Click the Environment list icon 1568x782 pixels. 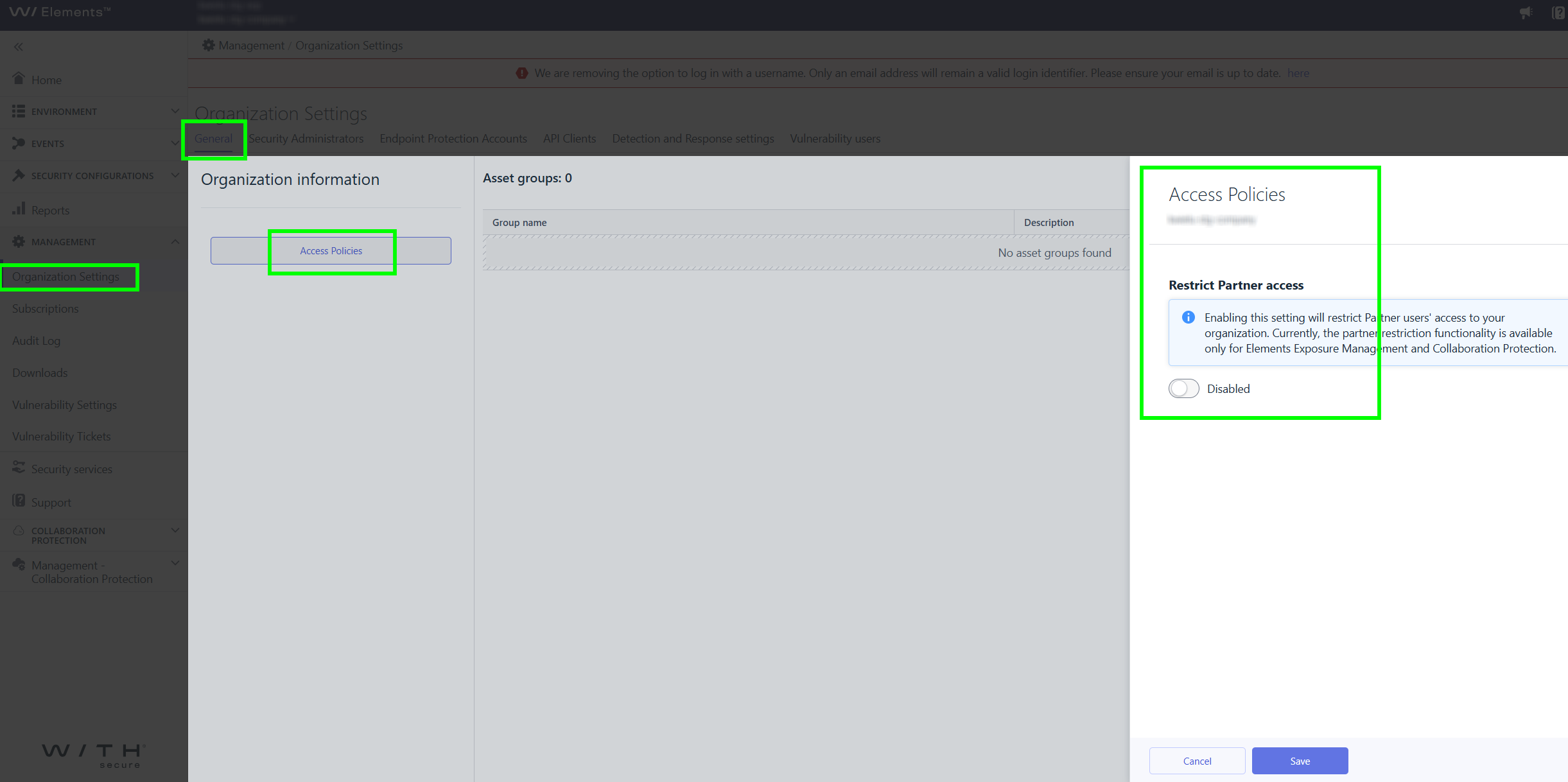pos(19,111)
